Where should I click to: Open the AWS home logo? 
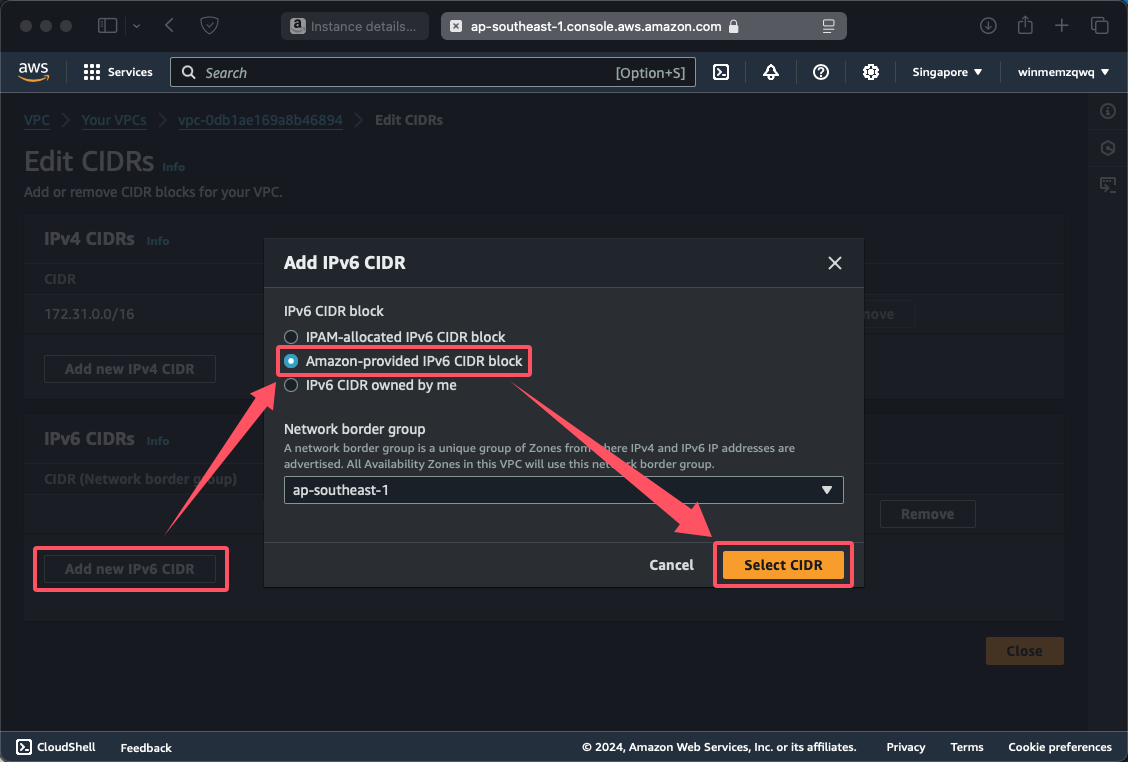coord(33,72)
